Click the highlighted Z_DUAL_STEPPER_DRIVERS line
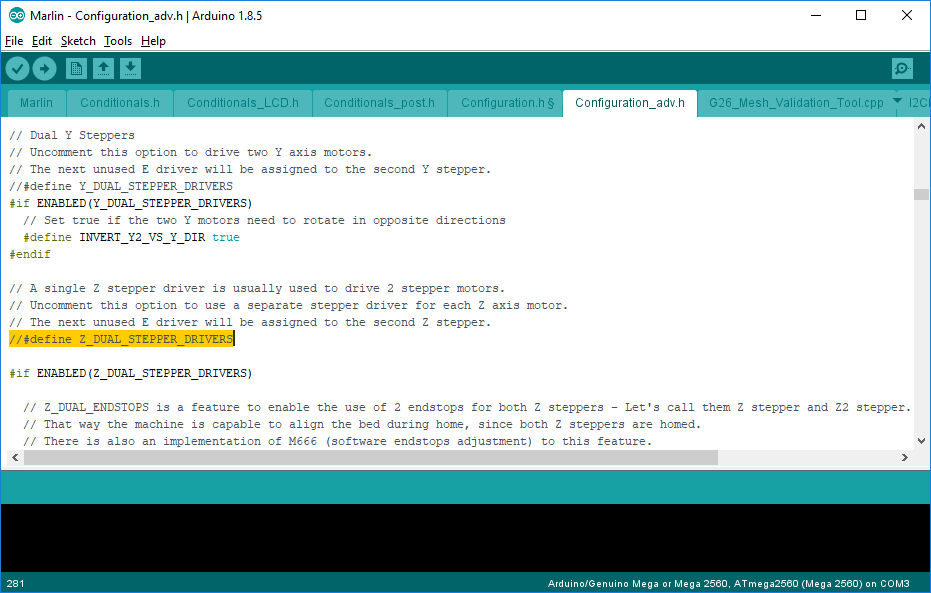Viewport: 931px width, 593px height. 120,338
